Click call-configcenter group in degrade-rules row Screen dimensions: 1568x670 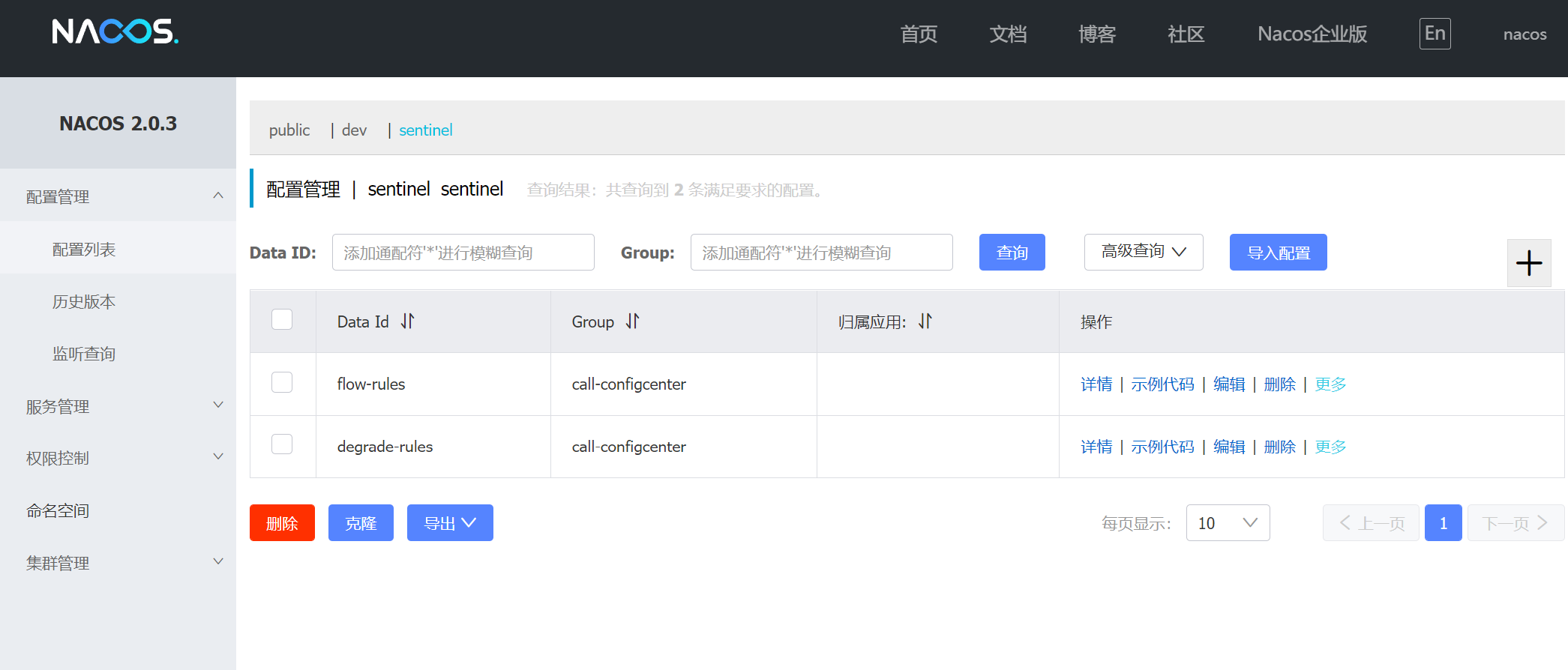click(x=628, y=447)
